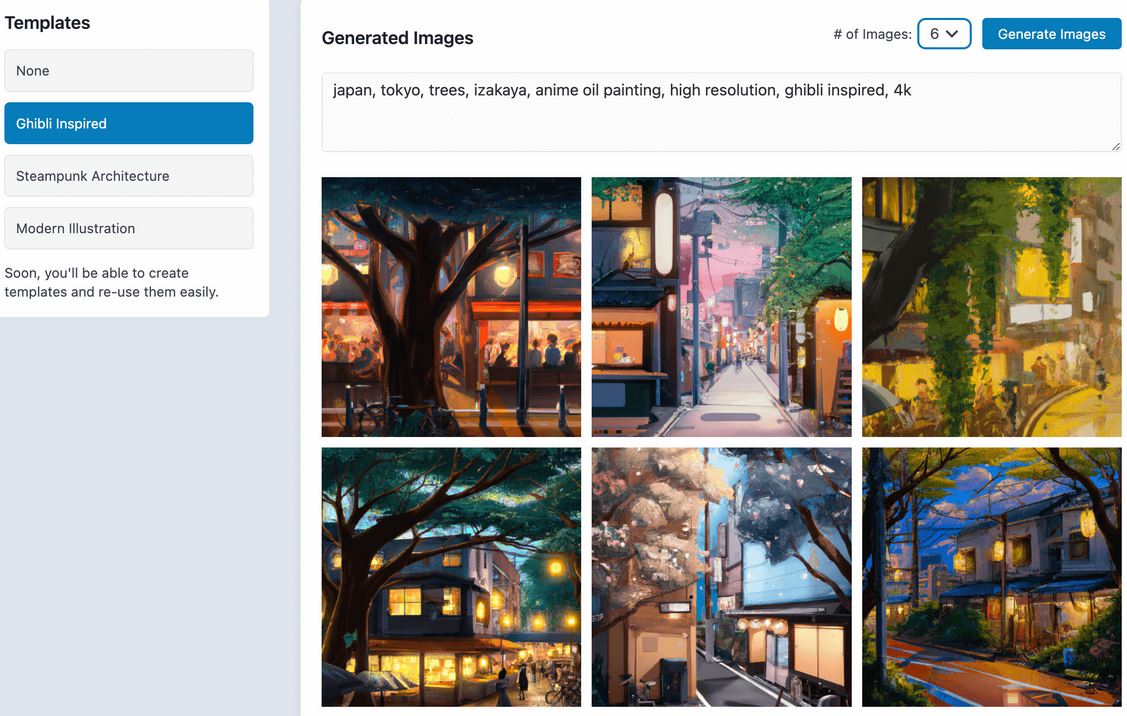Screen dimensions: 1127x716
Task: Click the number 6 value in selector
Action: 934,34
